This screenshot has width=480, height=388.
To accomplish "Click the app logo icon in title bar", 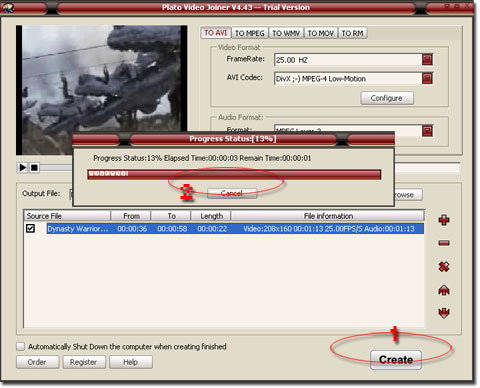I will point(7,7).
